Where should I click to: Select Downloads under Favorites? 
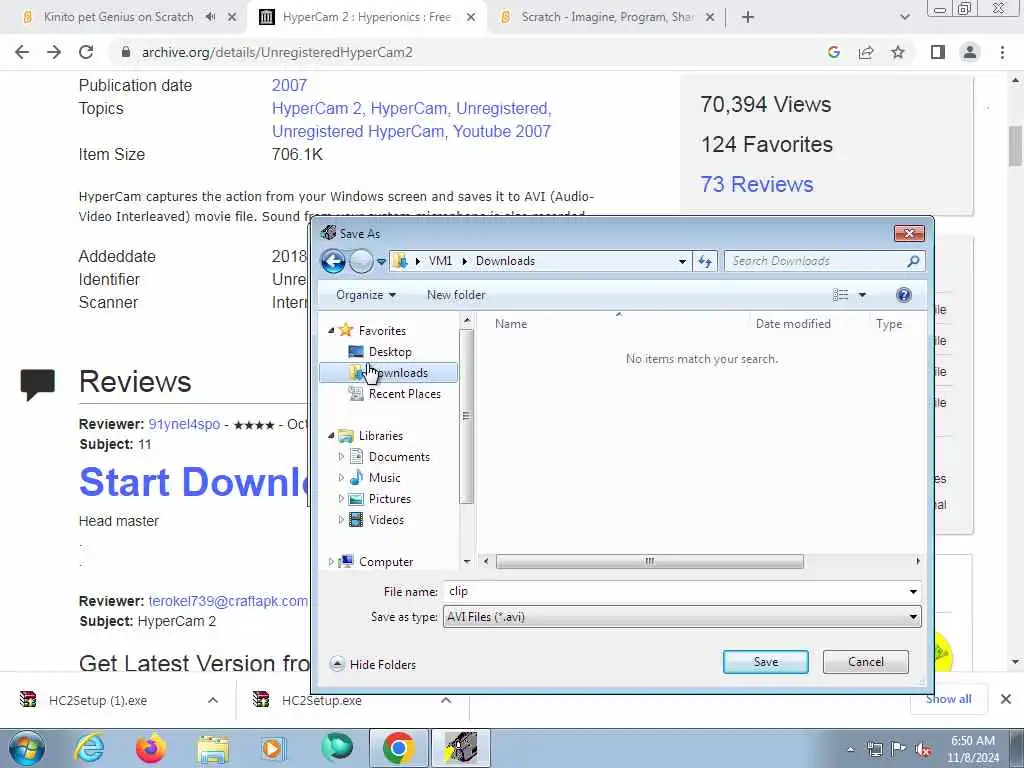(x=389, y=373)
